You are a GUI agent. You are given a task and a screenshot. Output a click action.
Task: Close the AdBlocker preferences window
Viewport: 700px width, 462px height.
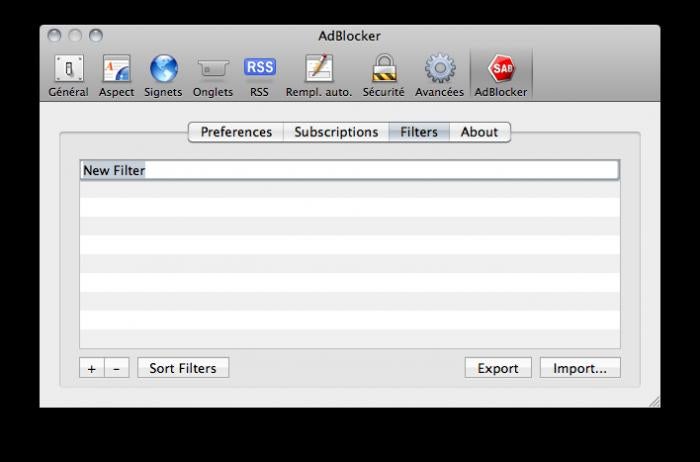point(54,35)
